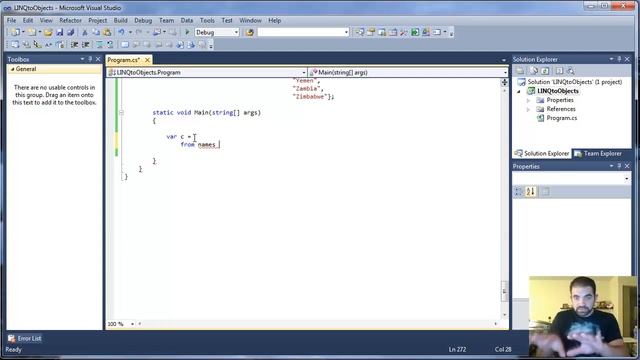The width and height of the screenshot is (640, 360).
Task: Open the Properties panel object selector dropdown
Action: click(627, 178)
